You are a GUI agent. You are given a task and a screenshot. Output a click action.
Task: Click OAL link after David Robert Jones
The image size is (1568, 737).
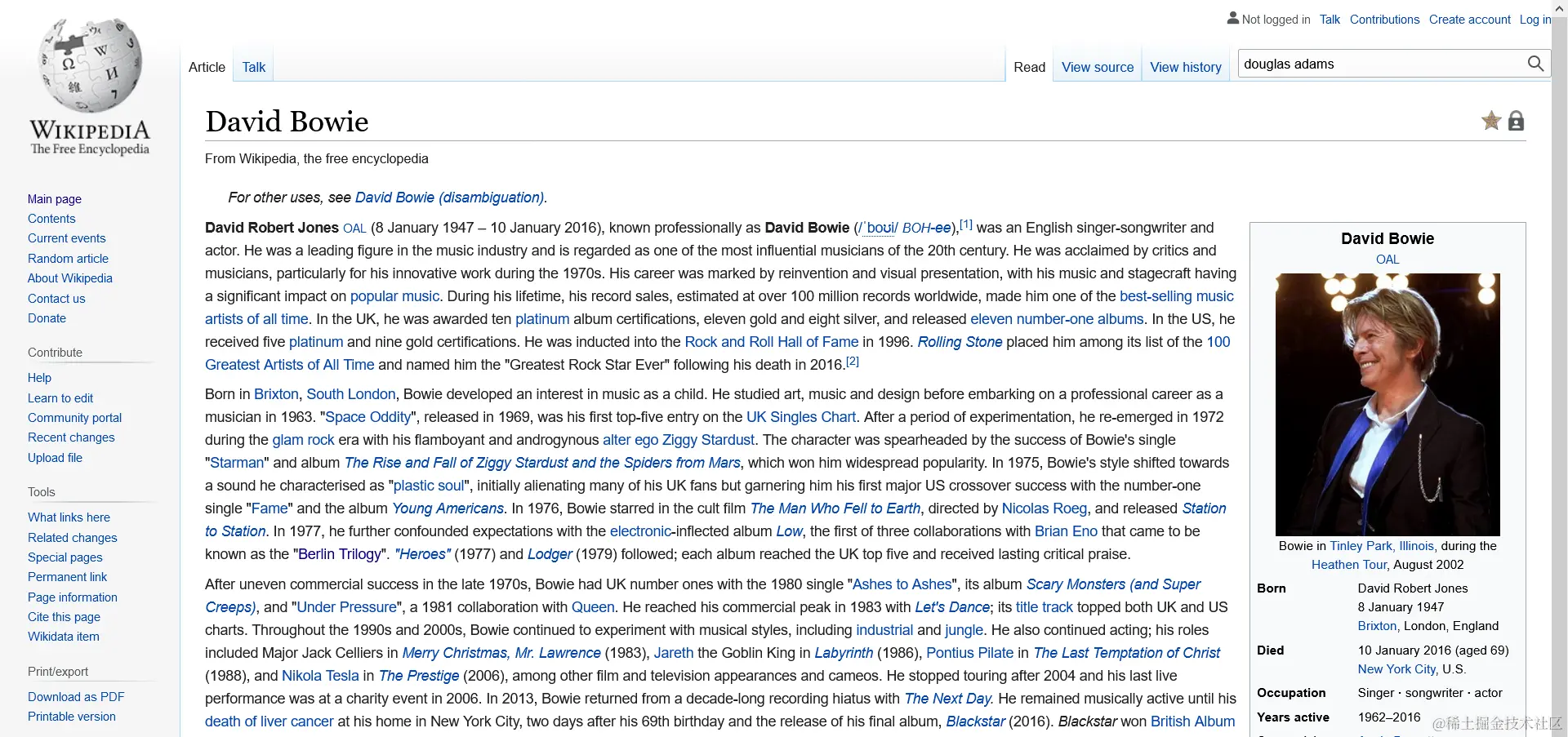[x=354, y=229]
